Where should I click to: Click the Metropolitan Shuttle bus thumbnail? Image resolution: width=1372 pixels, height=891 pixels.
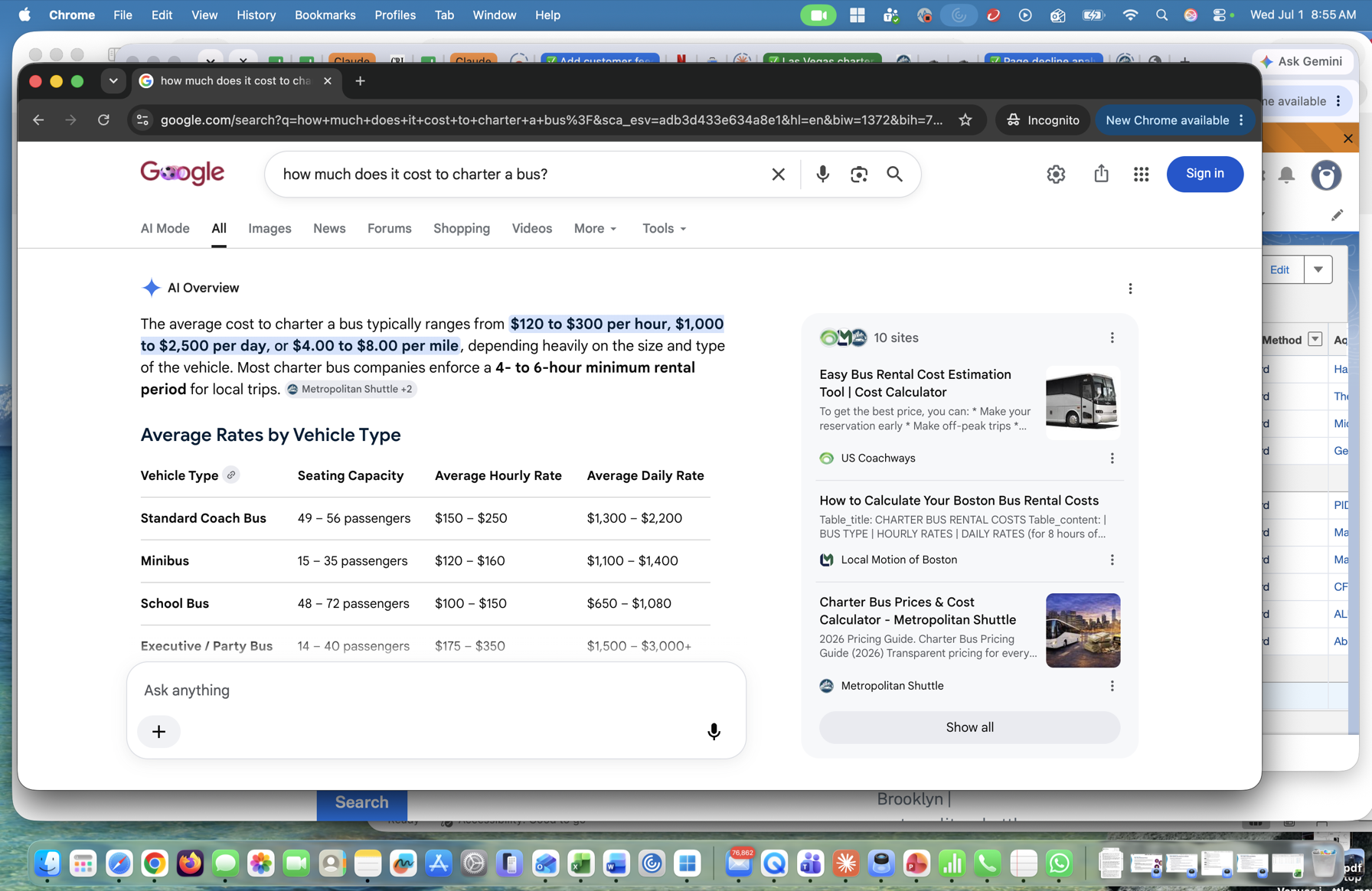point(1083,630)
